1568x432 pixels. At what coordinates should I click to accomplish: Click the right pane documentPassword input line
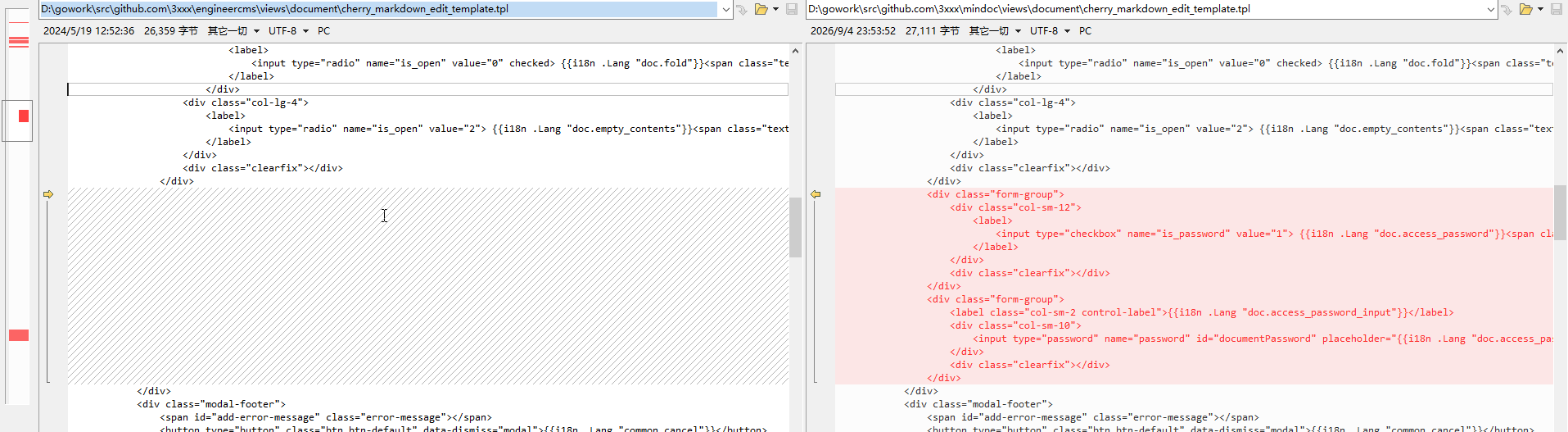pyautogui.click(x=1263, y=339)
